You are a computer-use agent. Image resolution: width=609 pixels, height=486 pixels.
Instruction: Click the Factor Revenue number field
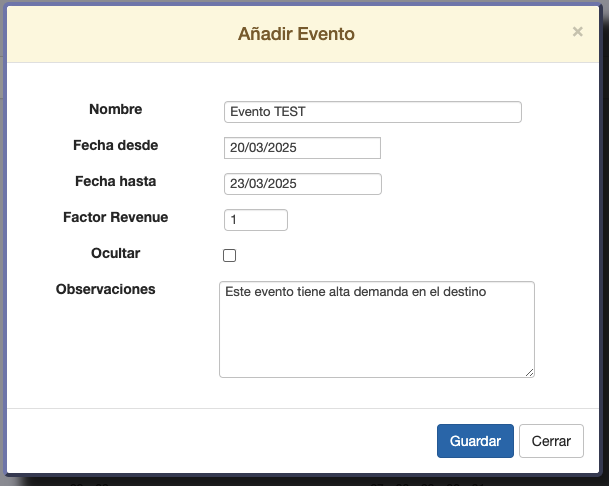256,220
